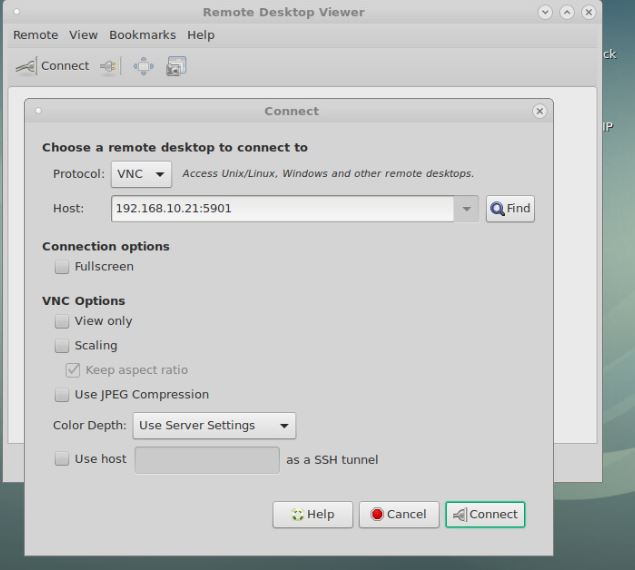This screenshot has height=570, width=635.
Task: Enable the Fullscreen checkbox
Action: click(62, 267)
